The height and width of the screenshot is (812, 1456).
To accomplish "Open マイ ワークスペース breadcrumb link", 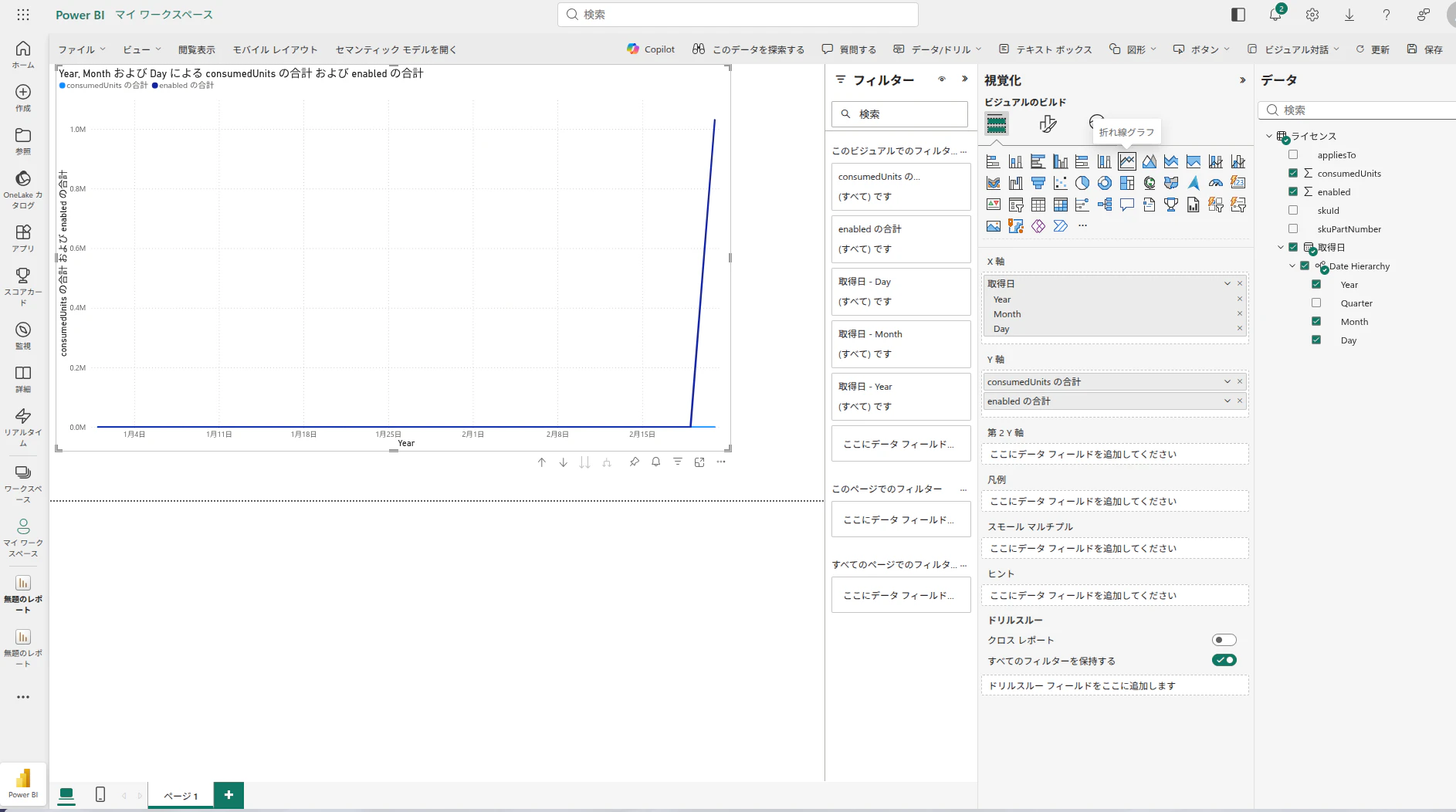I will point(164,15).
